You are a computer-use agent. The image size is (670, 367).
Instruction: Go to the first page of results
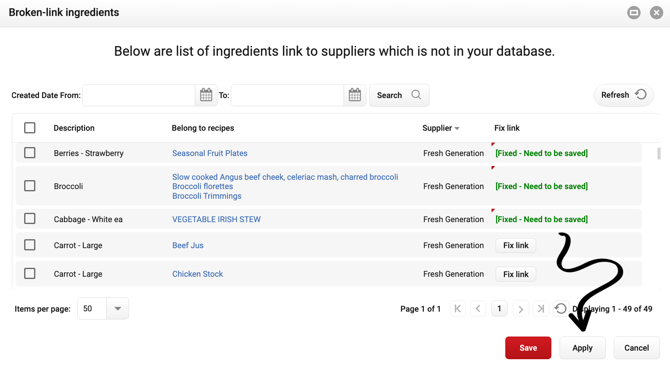point(458,308)
